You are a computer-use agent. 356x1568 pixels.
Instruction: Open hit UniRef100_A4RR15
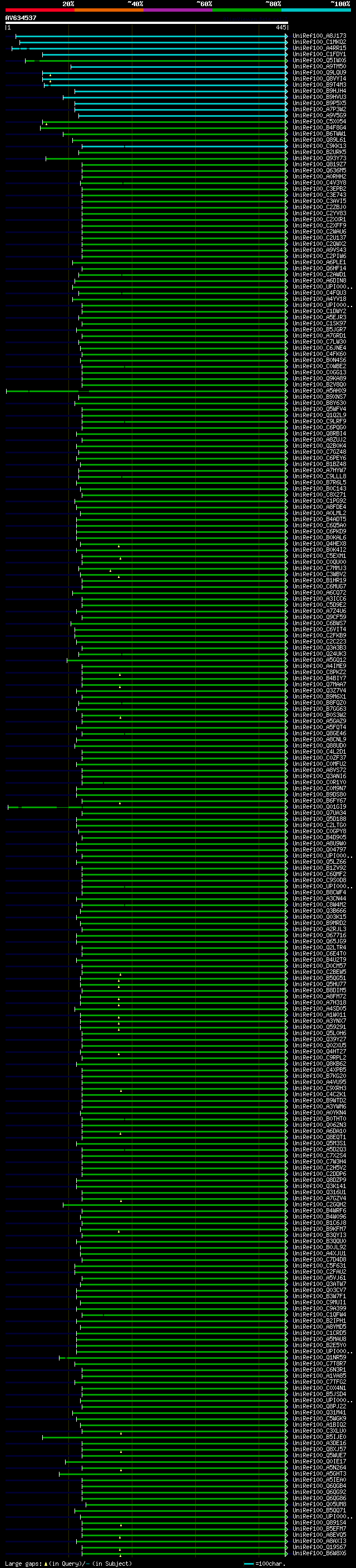(319, 48)
